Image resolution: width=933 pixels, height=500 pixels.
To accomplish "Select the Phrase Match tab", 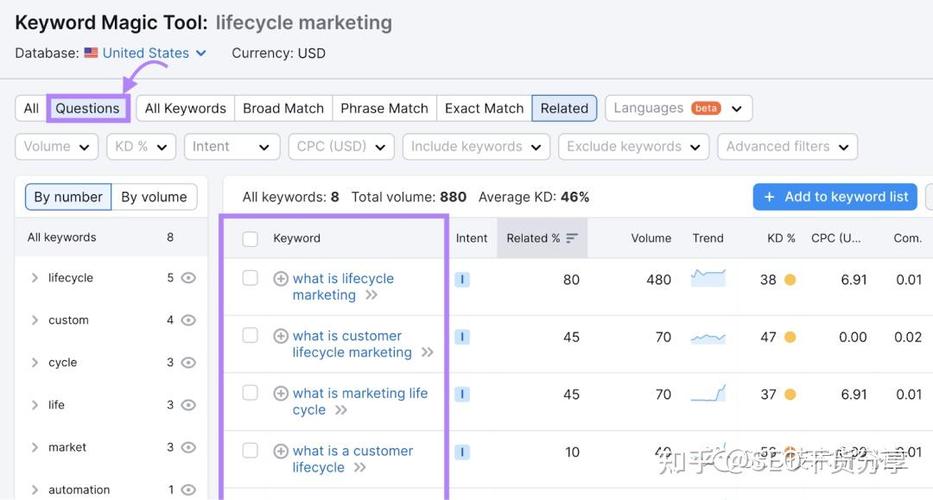I will 384,108.
